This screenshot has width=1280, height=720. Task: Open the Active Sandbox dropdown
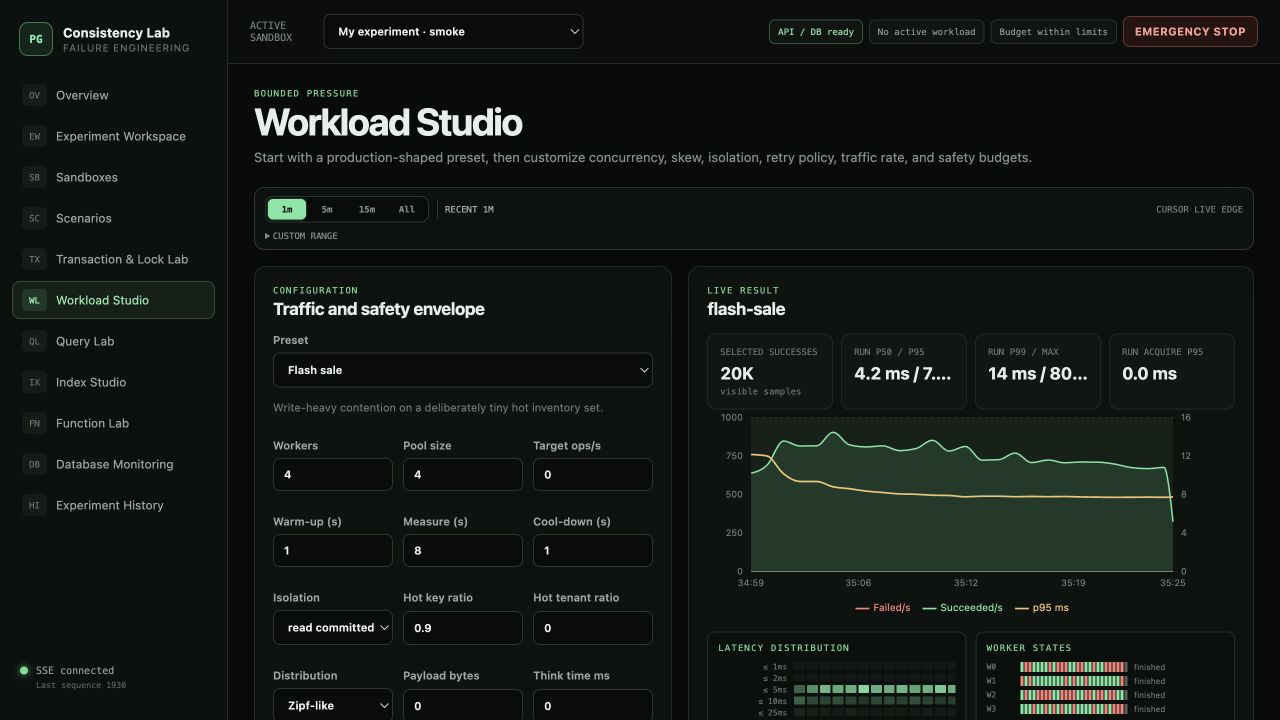click(x=453, y=31)
